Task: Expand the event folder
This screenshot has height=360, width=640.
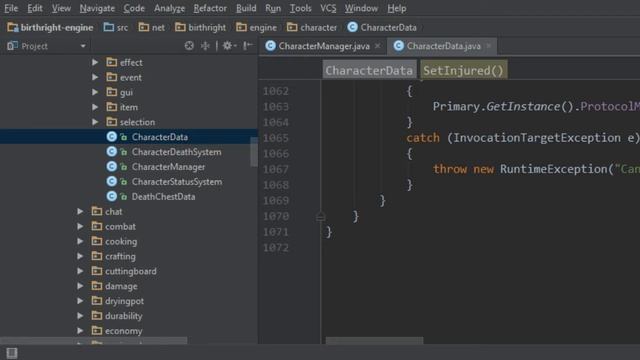Action: (x=95, y=77)
